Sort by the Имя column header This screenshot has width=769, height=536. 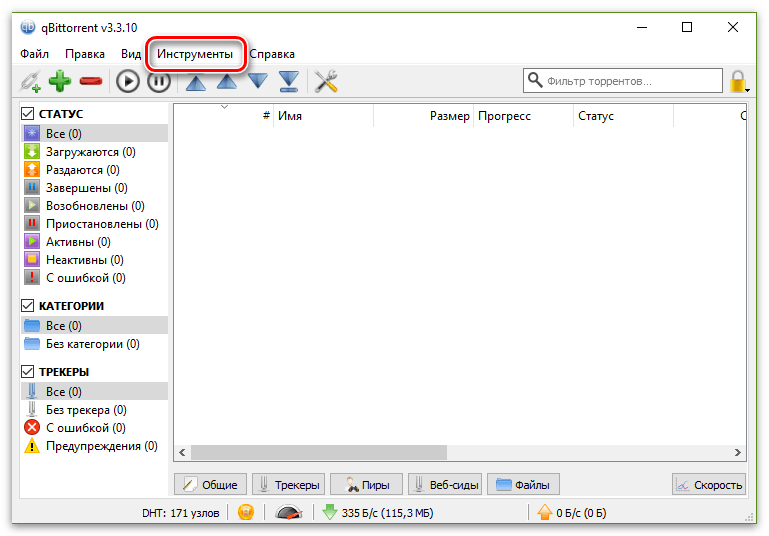click(323, 116)
